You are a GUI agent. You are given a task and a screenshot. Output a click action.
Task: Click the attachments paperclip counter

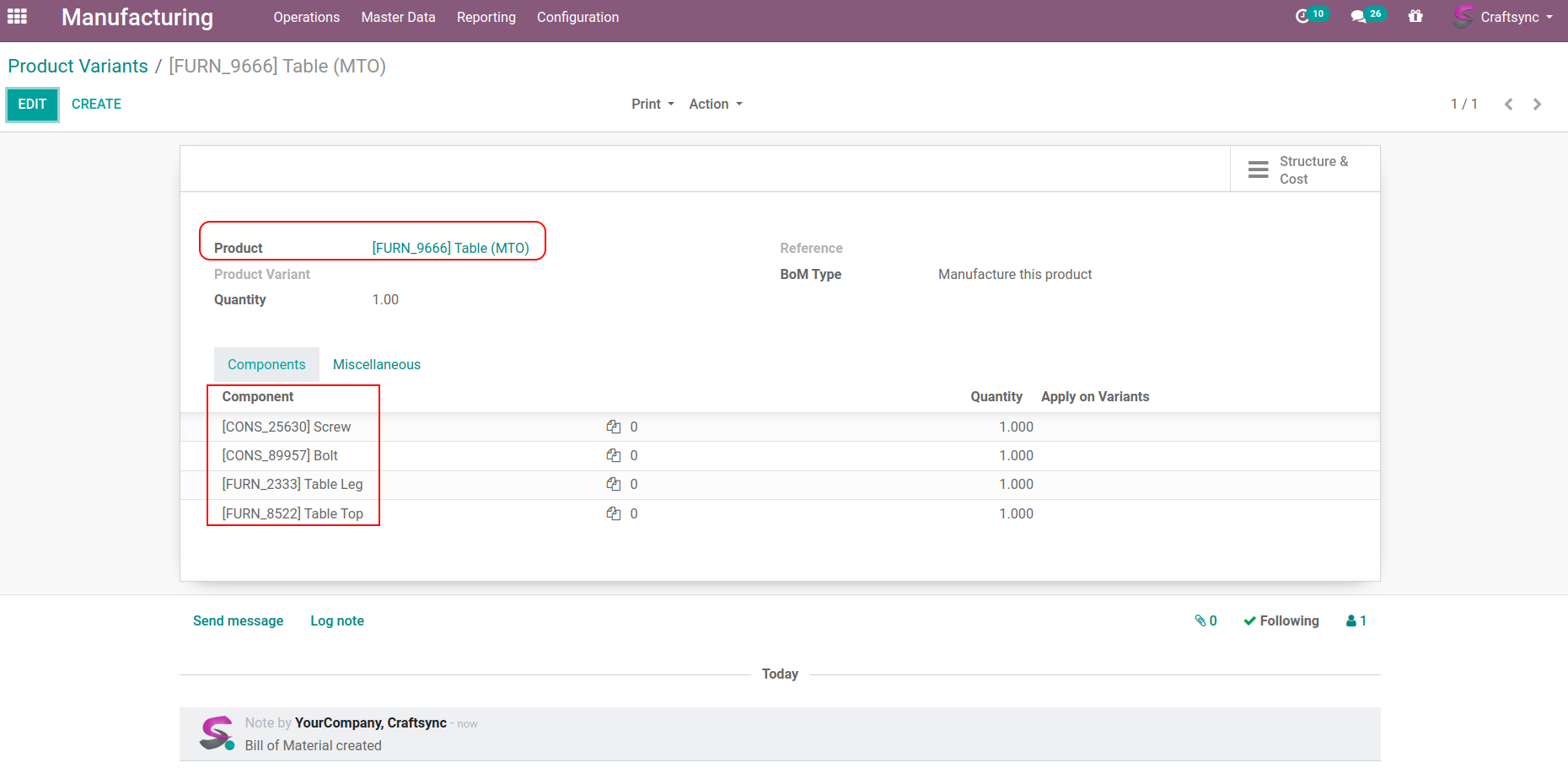point(1206,621)
